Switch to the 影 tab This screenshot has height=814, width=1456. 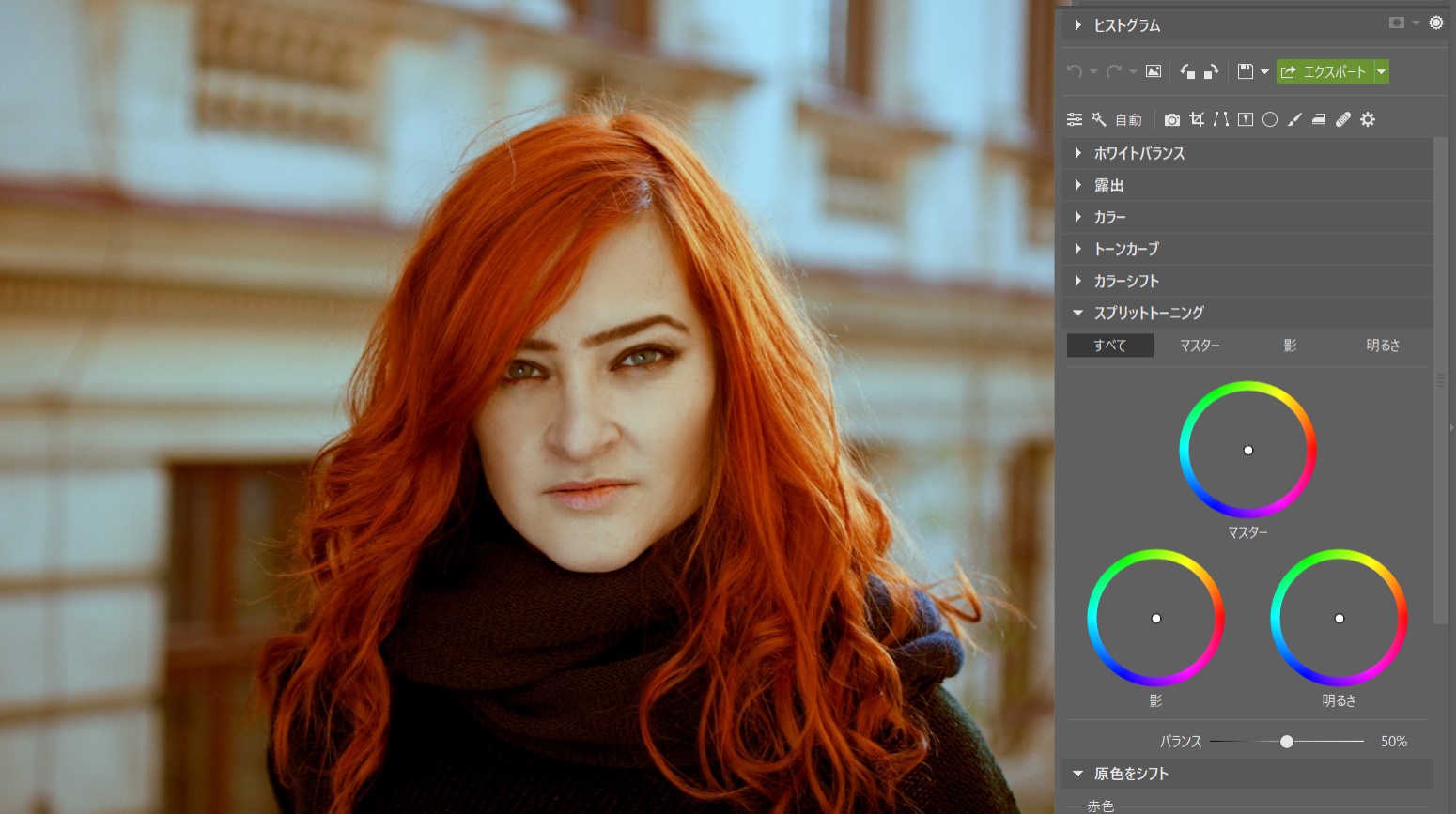[x=1290, y=346]
